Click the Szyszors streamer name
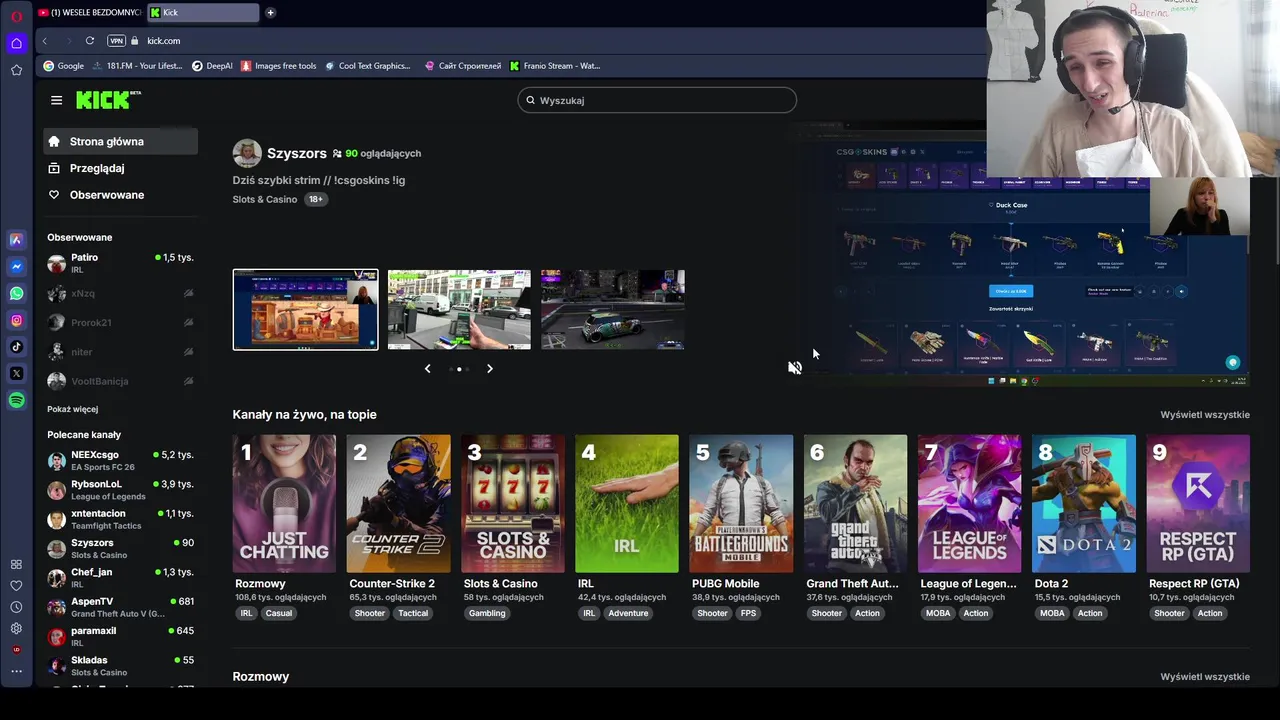 pos(297,154)
